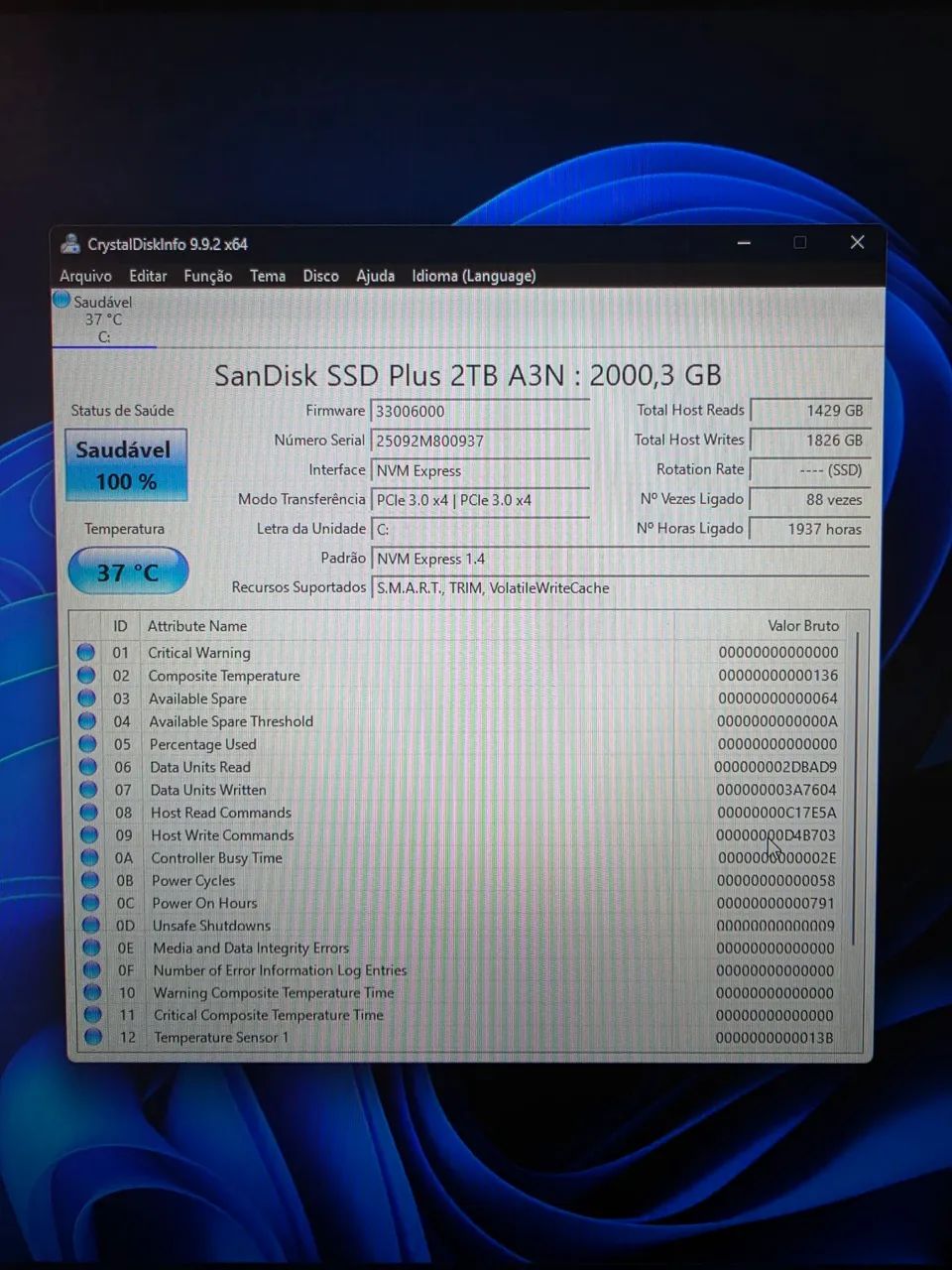Click the Firmware field 33006000

(480, 411)
